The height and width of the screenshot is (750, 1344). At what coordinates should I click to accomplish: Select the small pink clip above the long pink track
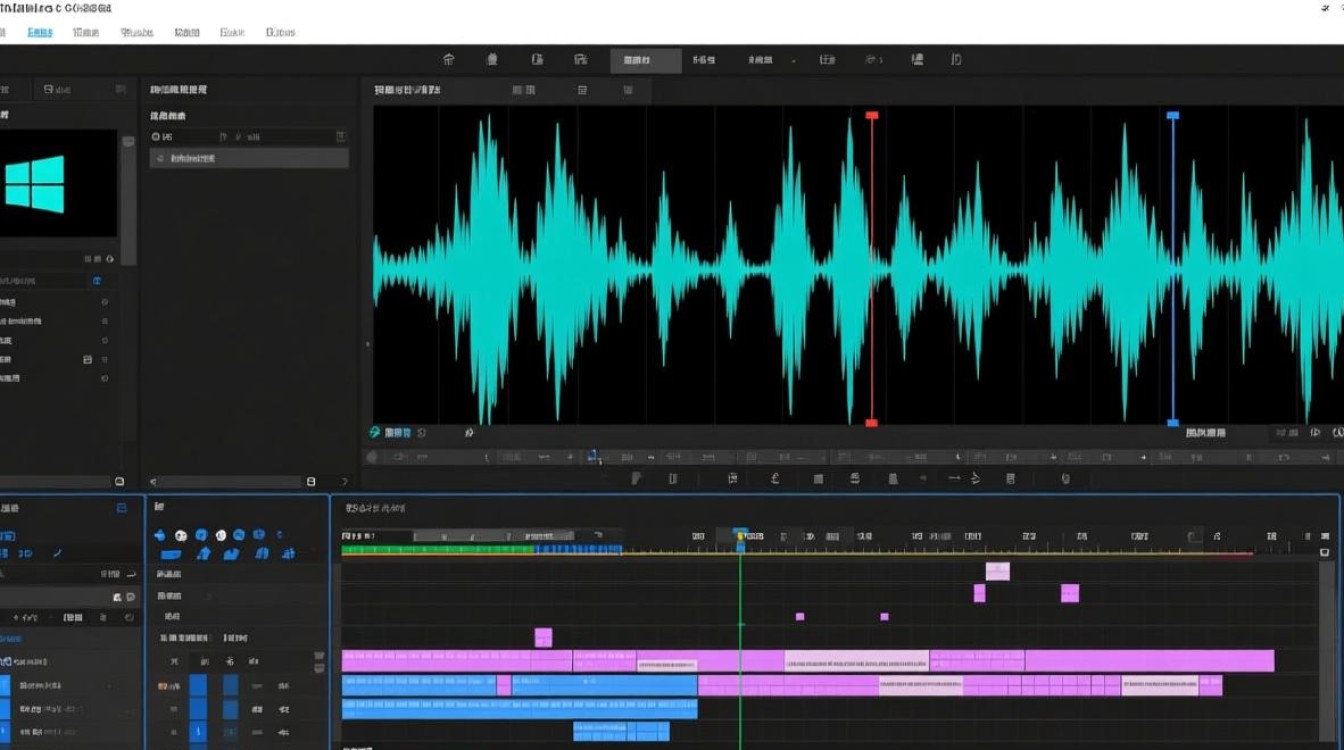543,637
